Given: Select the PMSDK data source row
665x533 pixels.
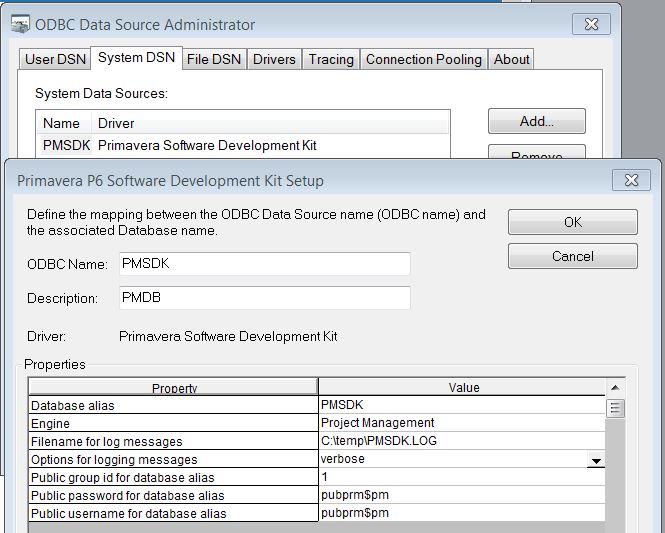Looking at the screenshot, I should pos(243,145).
